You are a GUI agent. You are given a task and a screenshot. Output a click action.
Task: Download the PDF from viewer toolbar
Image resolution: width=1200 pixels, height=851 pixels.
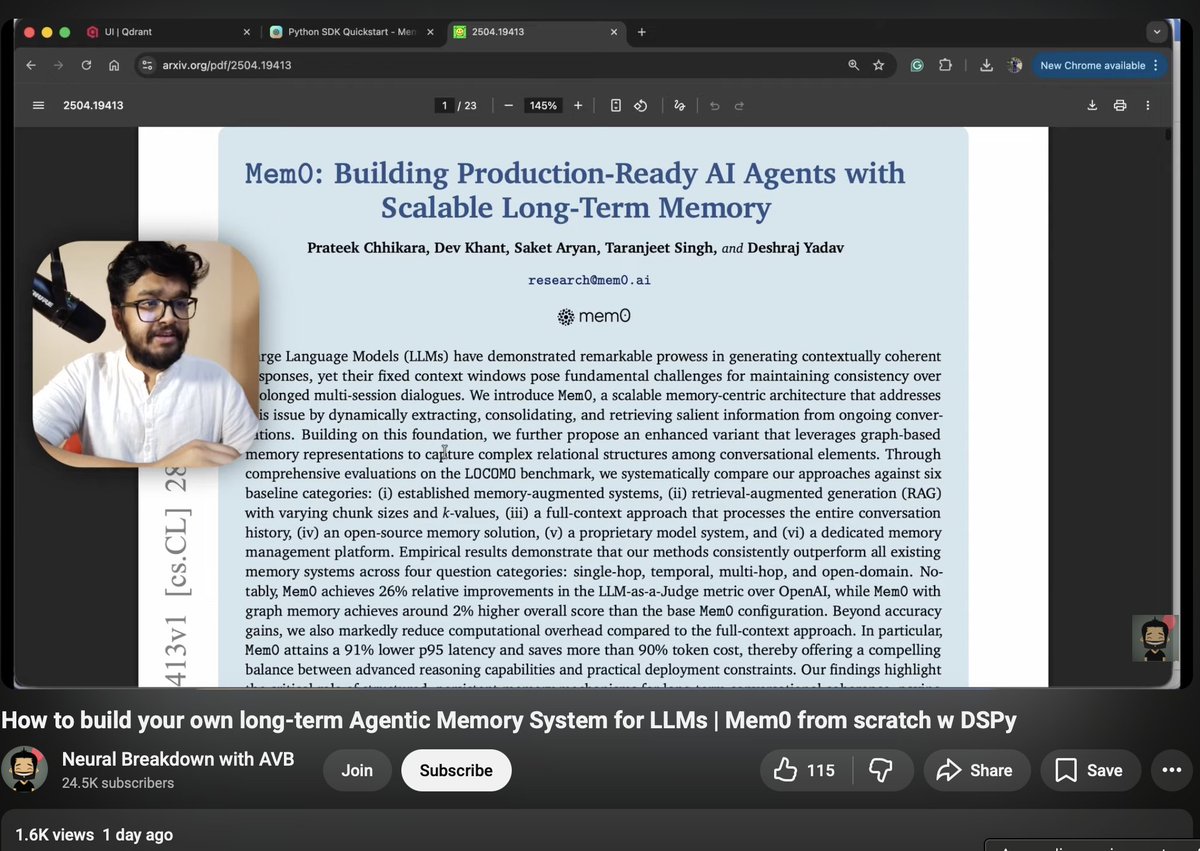coord(1092,105)
